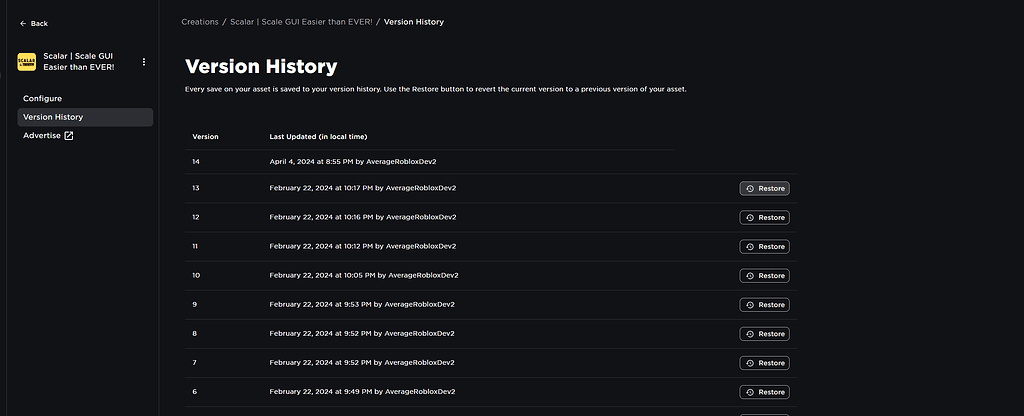Click the restore clock icon for version 10
The width and height of the screenshot is (1024, 416).
tap(750, 276)
